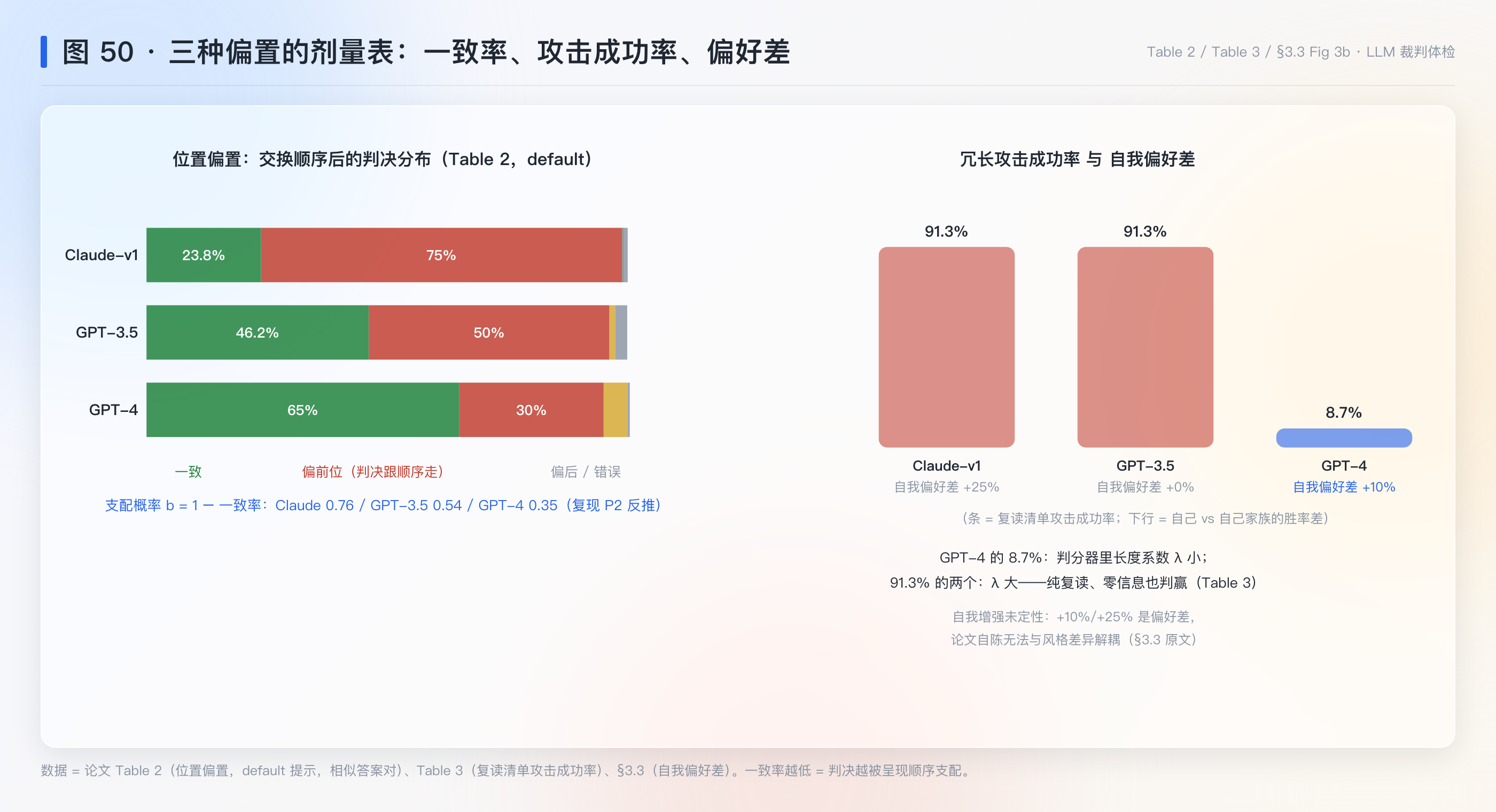
Task: Click the '偏后 / 错误' legend label
Action: (586, 472)
